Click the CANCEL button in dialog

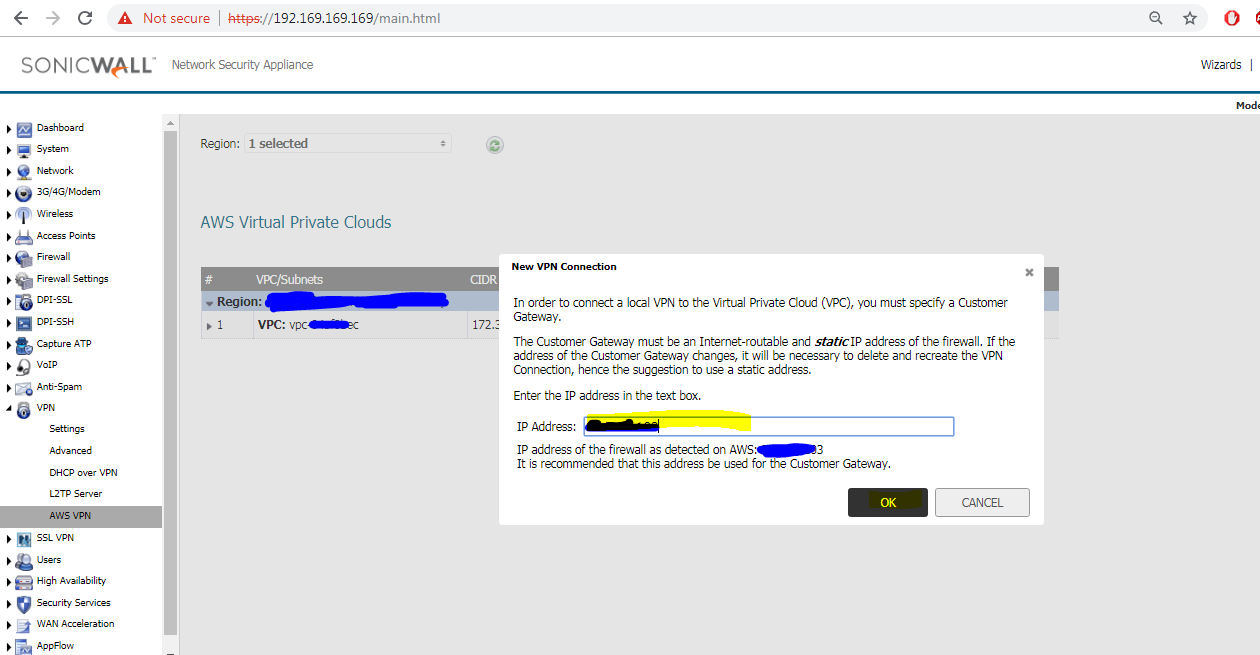pos(981,503)
